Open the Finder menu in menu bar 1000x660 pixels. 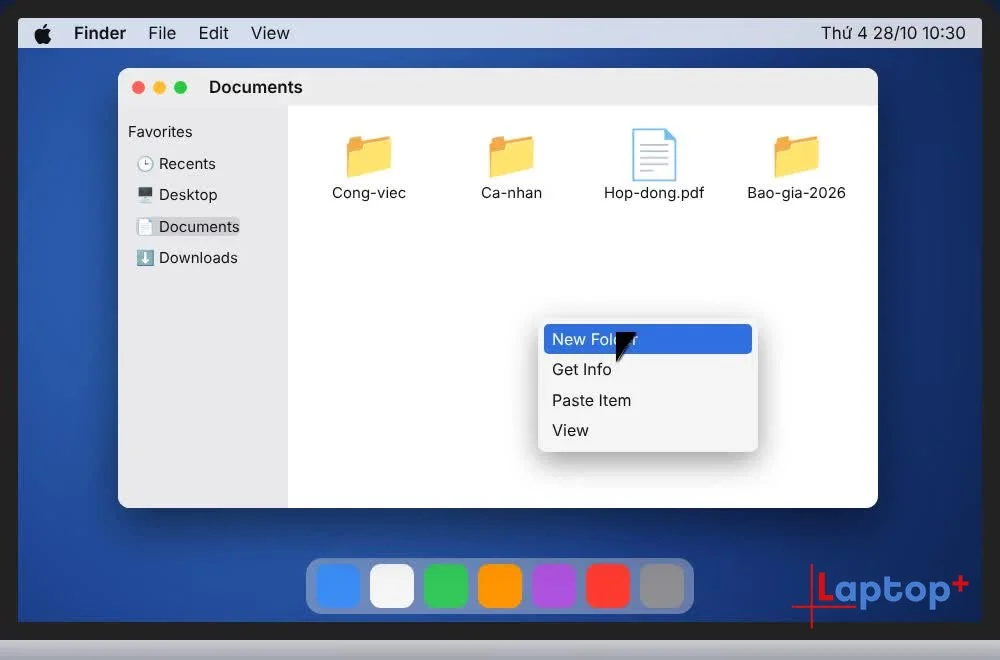pos(99,33)
